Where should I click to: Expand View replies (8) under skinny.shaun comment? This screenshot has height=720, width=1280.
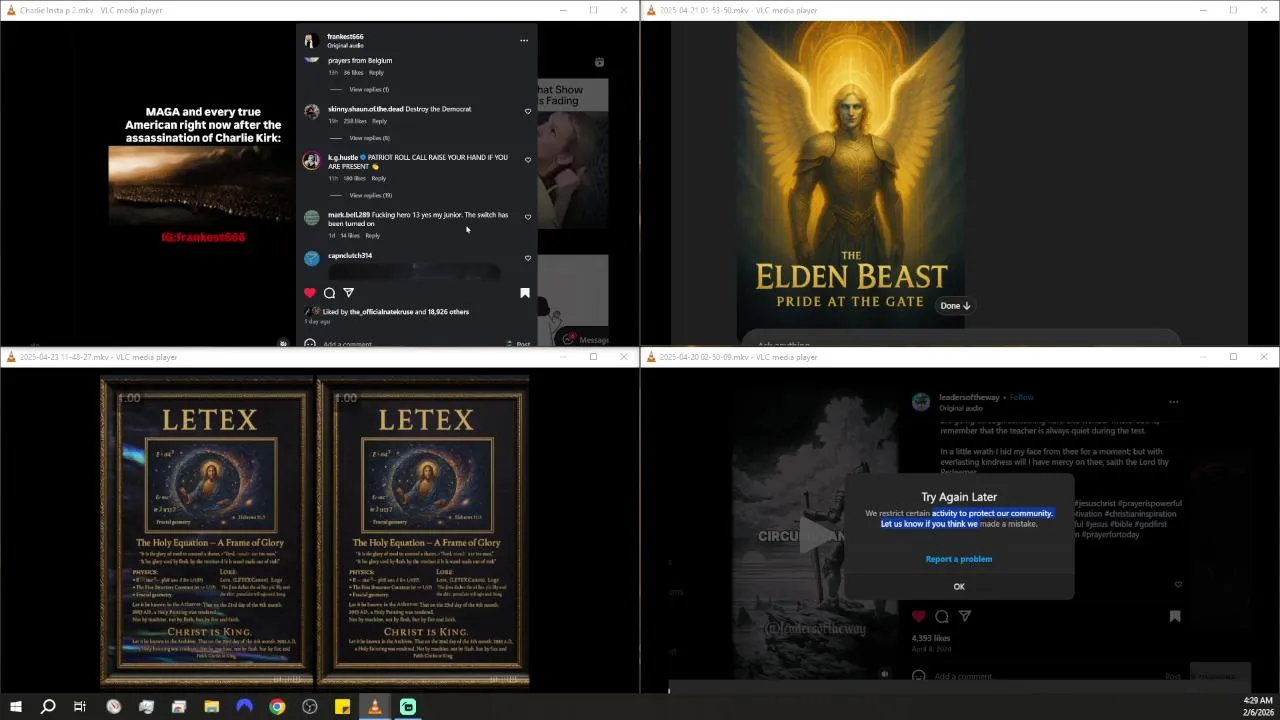coord(369,138)
